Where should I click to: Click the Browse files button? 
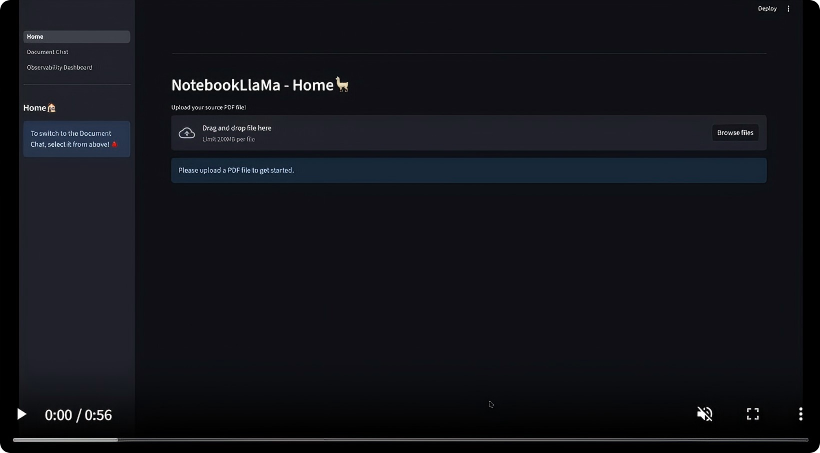click(735, 133)
